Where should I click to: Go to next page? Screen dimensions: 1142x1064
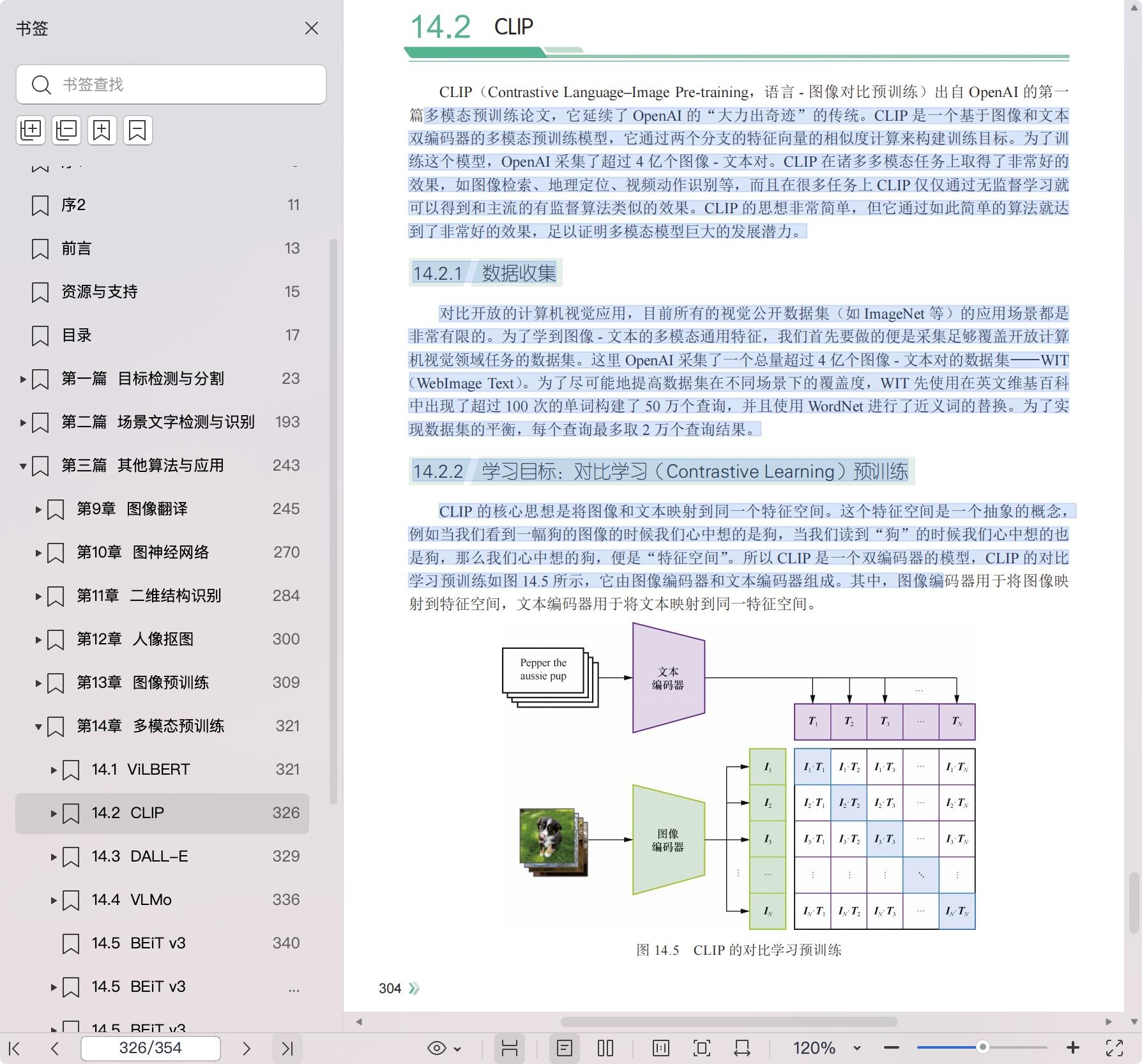[247, 1048]
